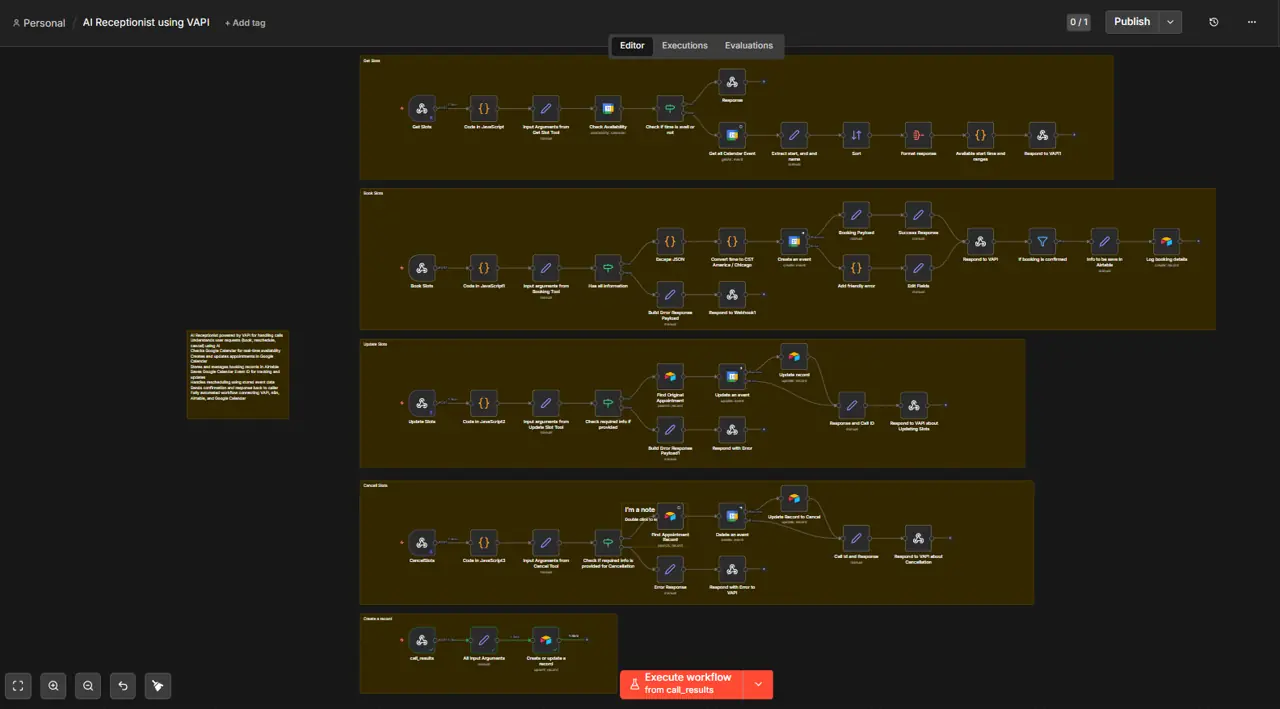Tidy up the workflow nodes
1280x709 pixels.
tap(158, 685)
